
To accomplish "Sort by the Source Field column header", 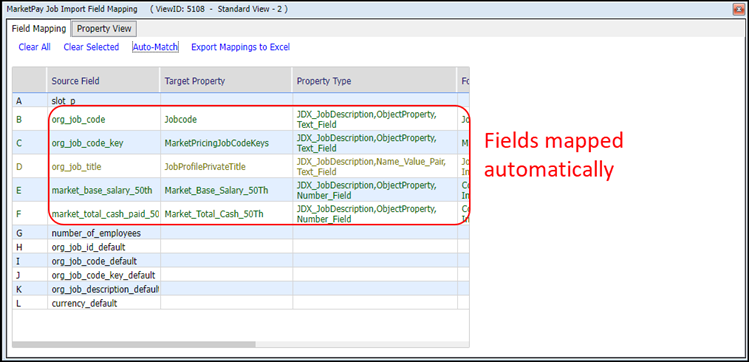I will click(x=104, y=81).
